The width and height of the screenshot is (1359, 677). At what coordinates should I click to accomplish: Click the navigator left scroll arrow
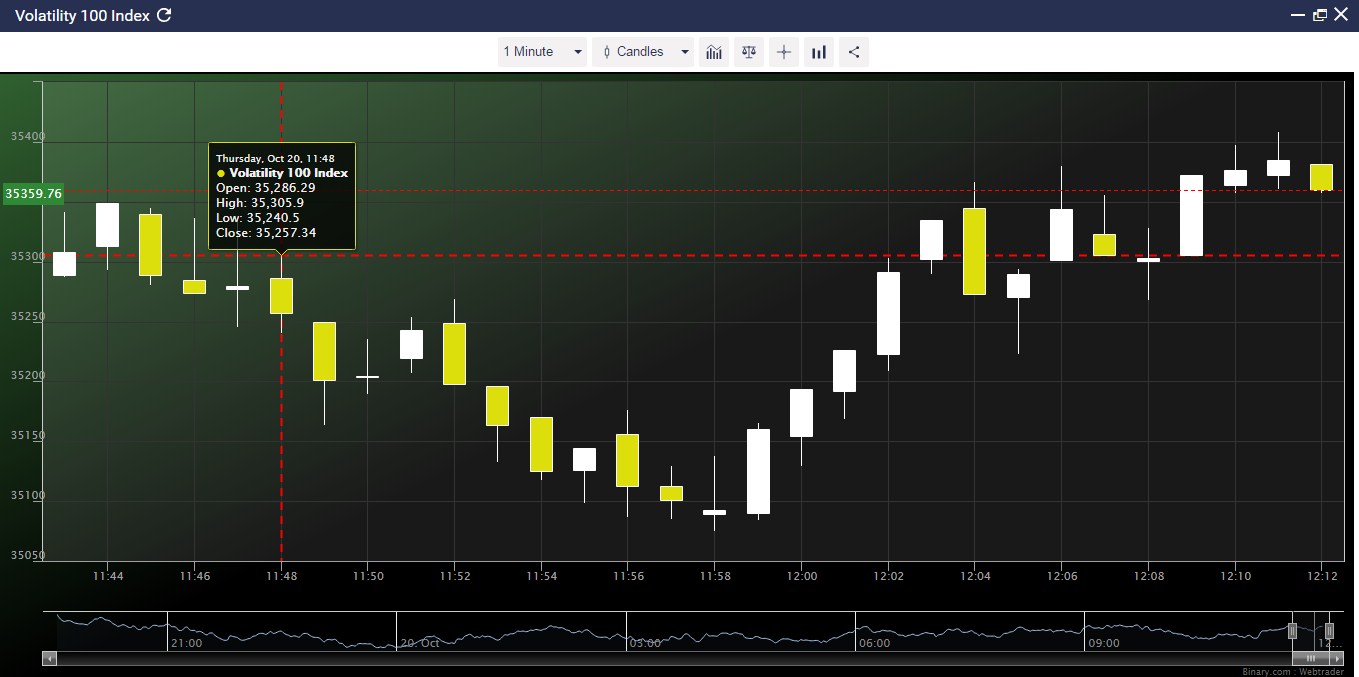click(x=50, y=659)
